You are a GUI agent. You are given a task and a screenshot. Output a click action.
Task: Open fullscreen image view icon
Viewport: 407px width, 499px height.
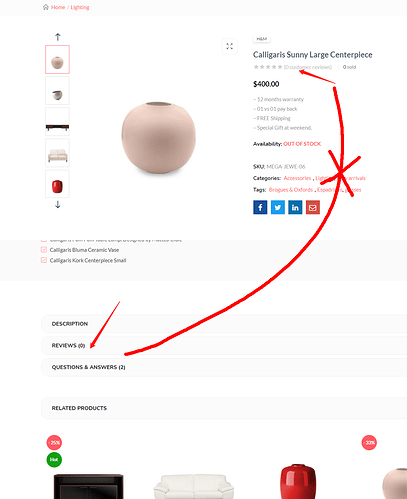[x=230, y=46]
